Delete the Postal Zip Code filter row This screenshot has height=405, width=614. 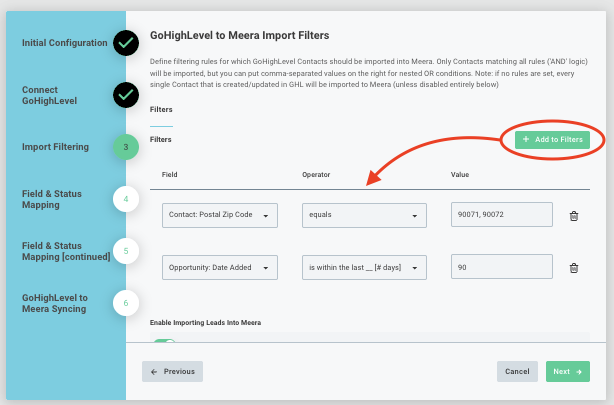(574, 216)
